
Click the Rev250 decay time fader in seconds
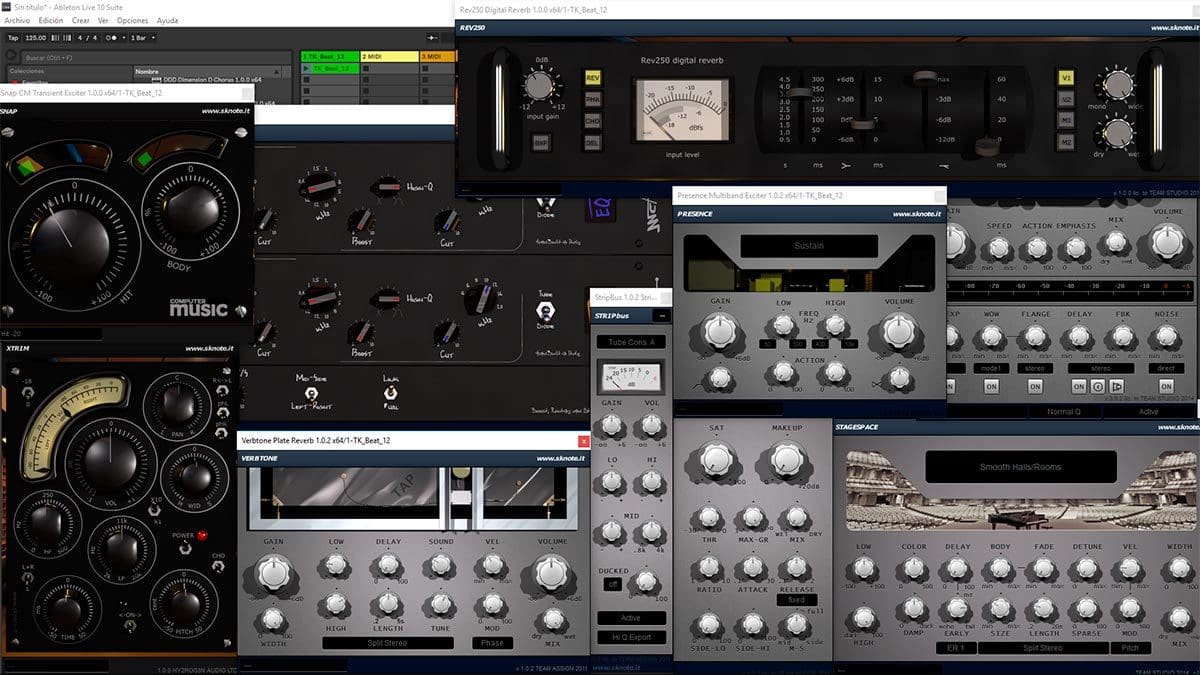(801, 94)
